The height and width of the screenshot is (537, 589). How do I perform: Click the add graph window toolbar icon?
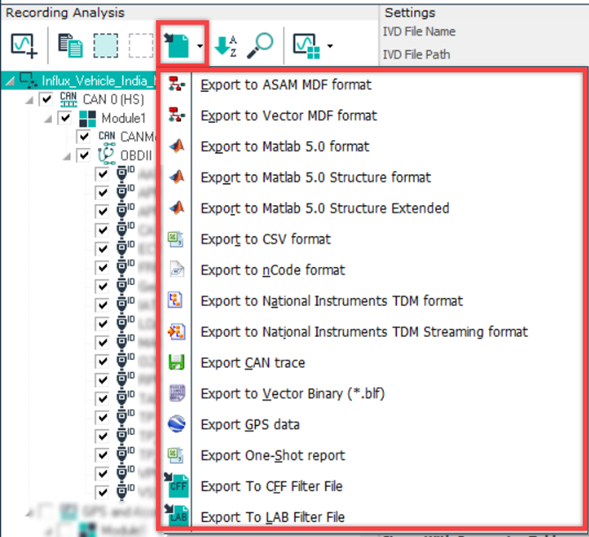[x=24, y=45]
